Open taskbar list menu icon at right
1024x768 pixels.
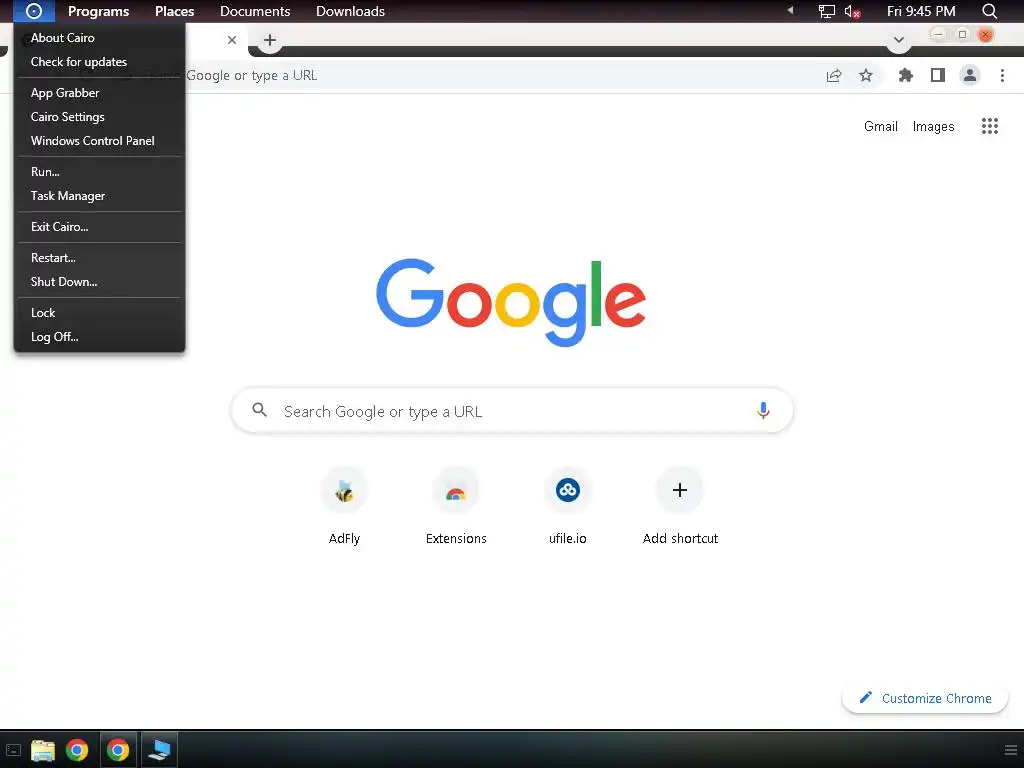click(1010, 750)
